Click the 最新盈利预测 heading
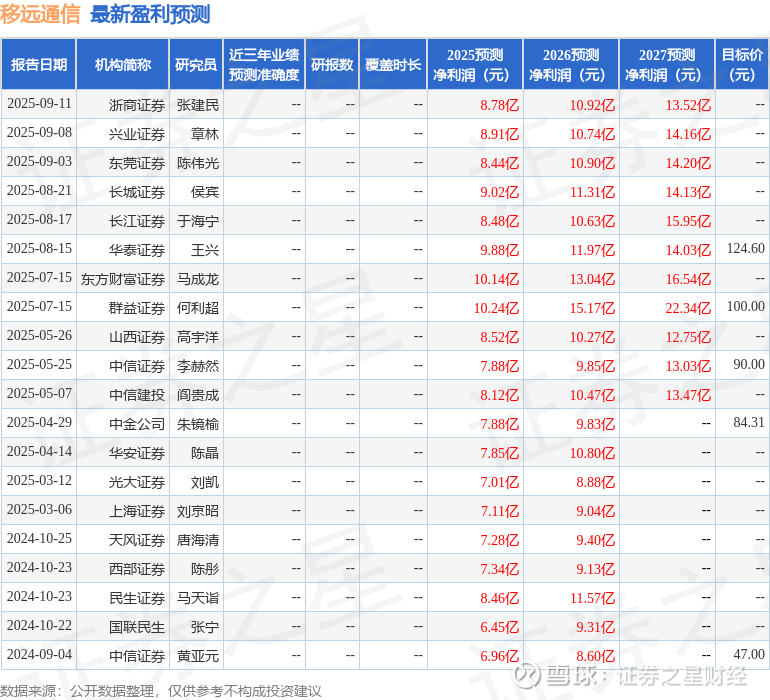This screenshot has width=770, height=700. pyautogui.click(x=150, y=14)
